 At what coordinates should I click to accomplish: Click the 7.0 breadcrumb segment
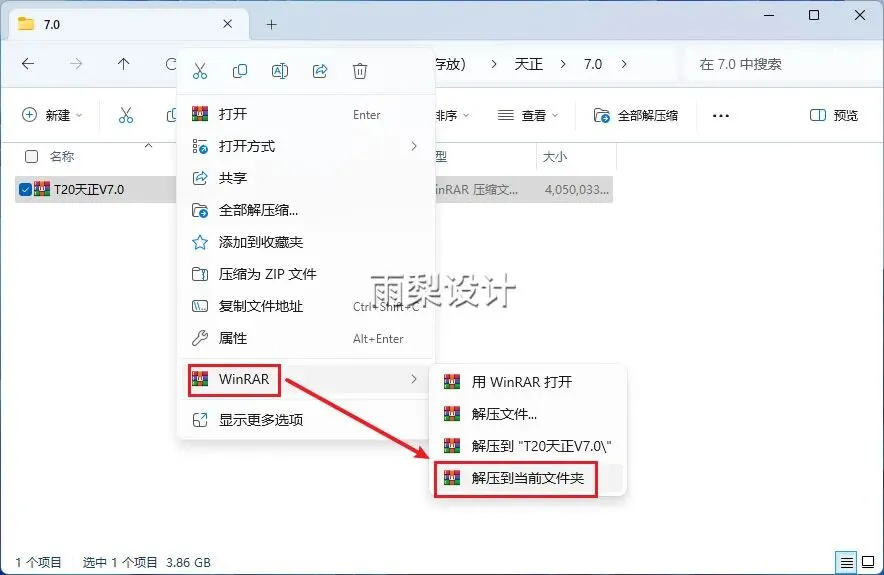593,64
